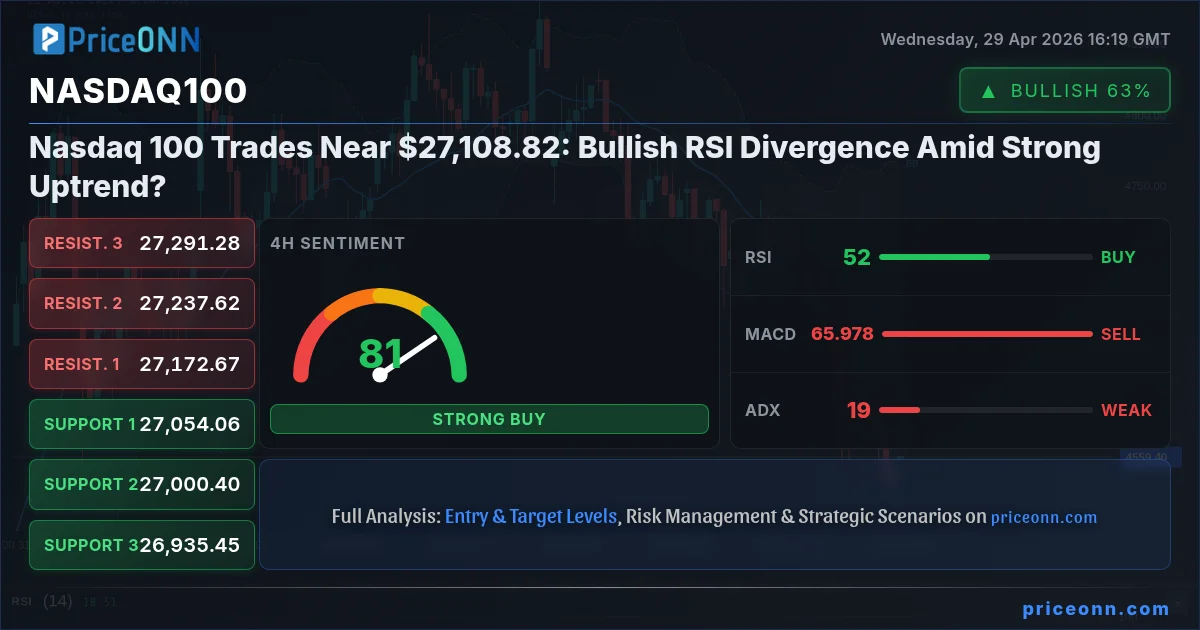The width and height of the screenshot is (1200, 630).
Task: Click the MACD SELL signal label
Action: [x=1121, y=334]
